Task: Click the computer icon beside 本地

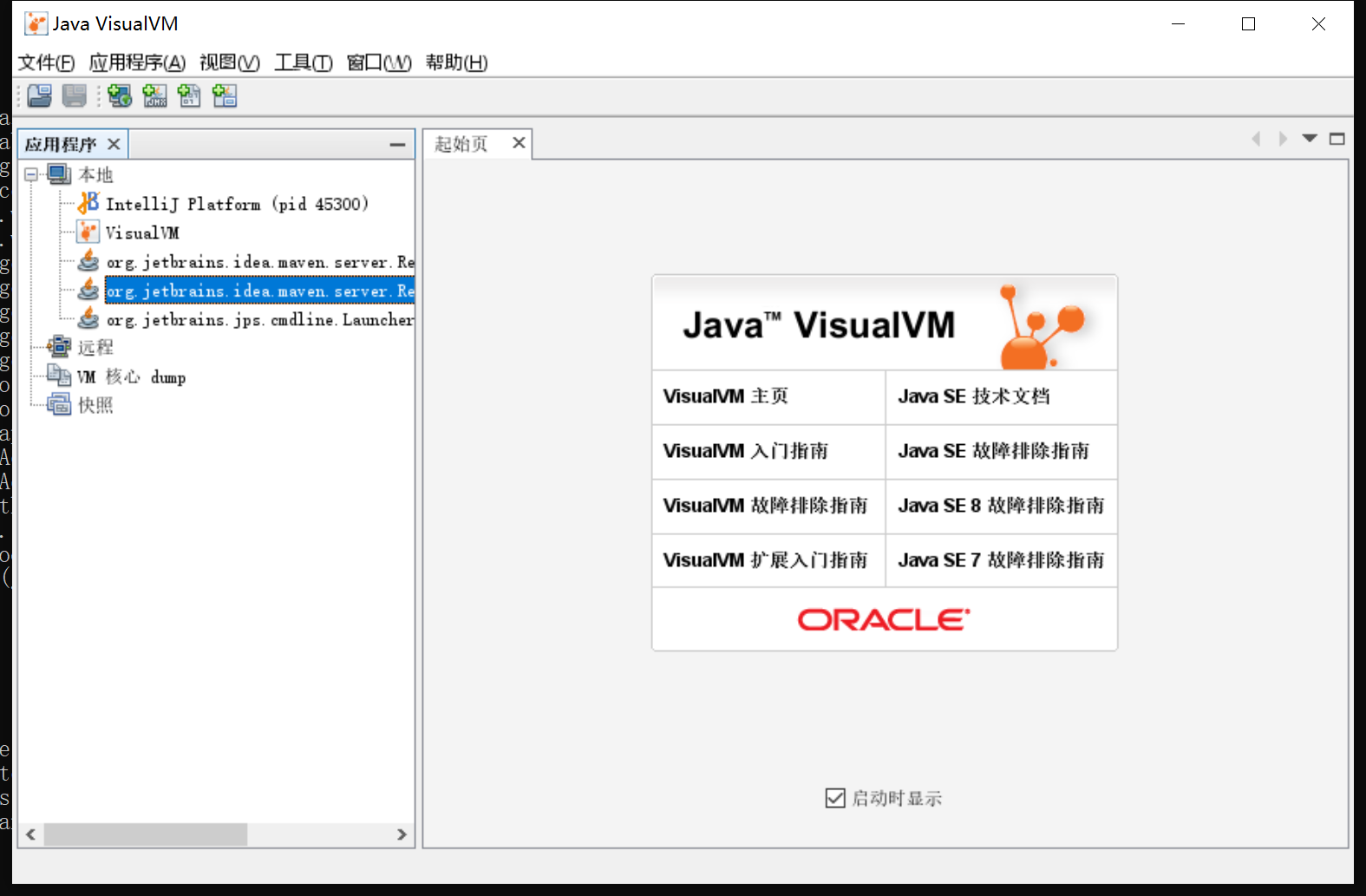Action: (59, 174)
